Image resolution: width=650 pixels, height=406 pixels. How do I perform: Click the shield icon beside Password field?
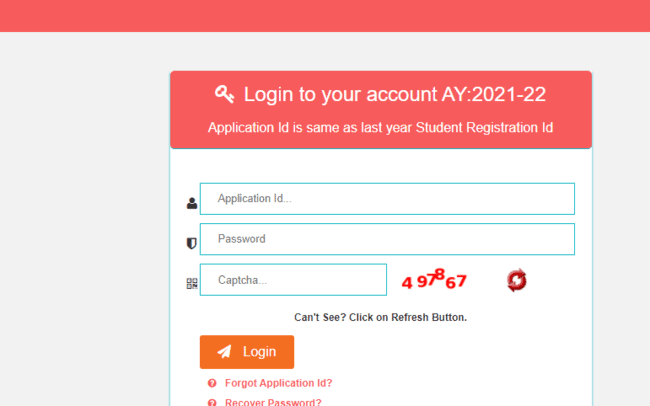tap(192, 243)
